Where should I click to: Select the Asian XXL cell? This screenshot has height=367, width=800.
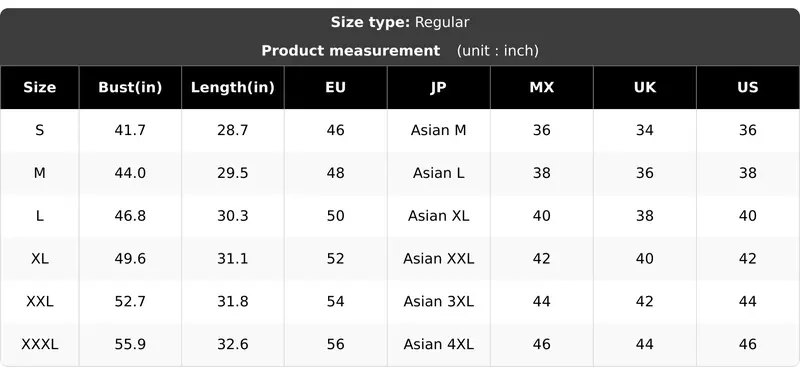pos(438,259)
